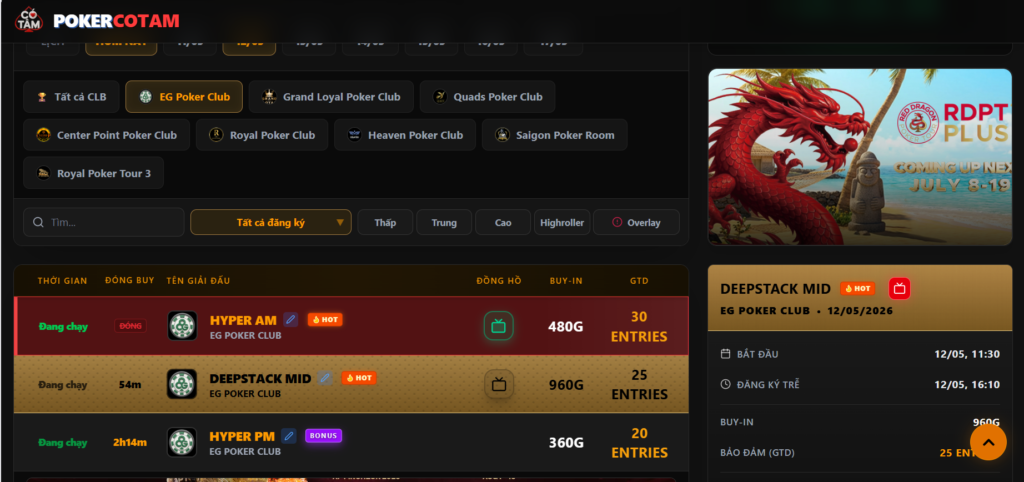
Task: Open the green TV clock icon for HYPER AM
Action: click(499, 326)
